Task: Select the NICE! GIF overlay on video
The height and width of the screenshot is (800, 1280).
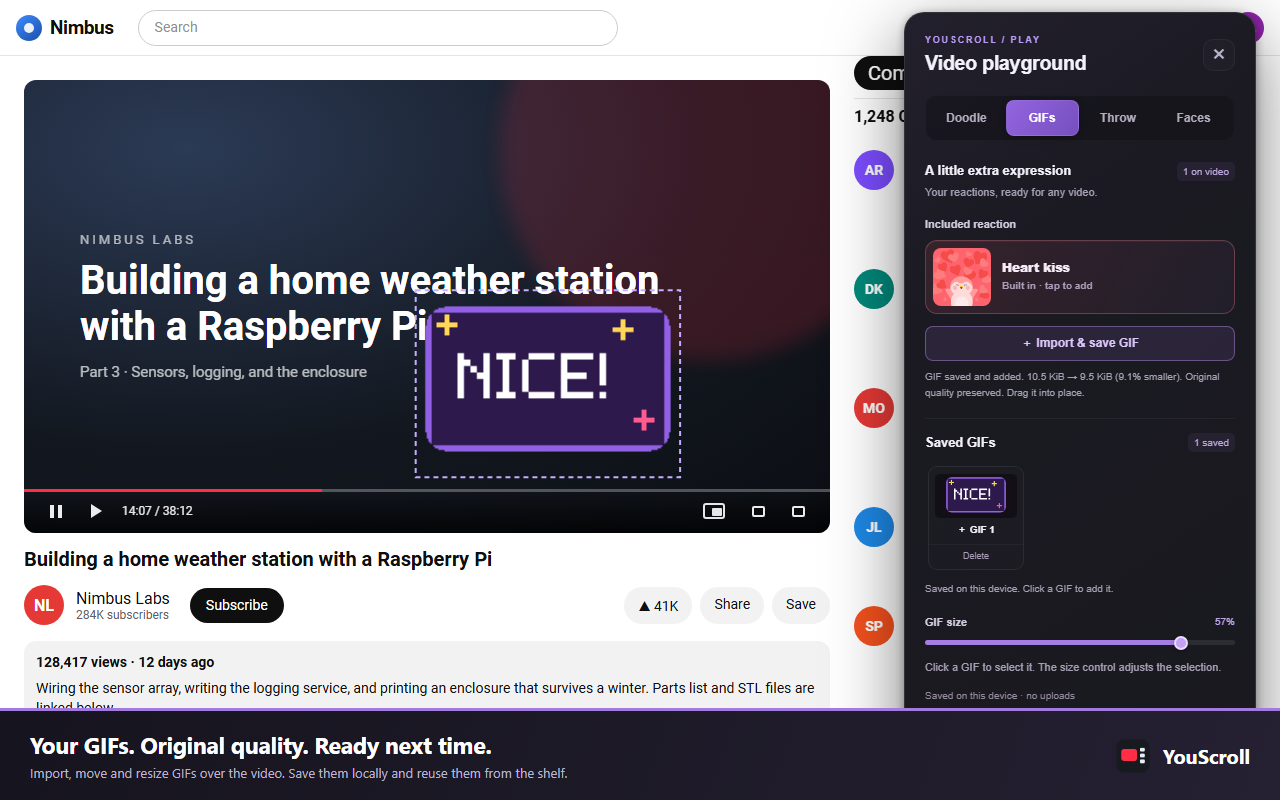Action: coord(548,384)
